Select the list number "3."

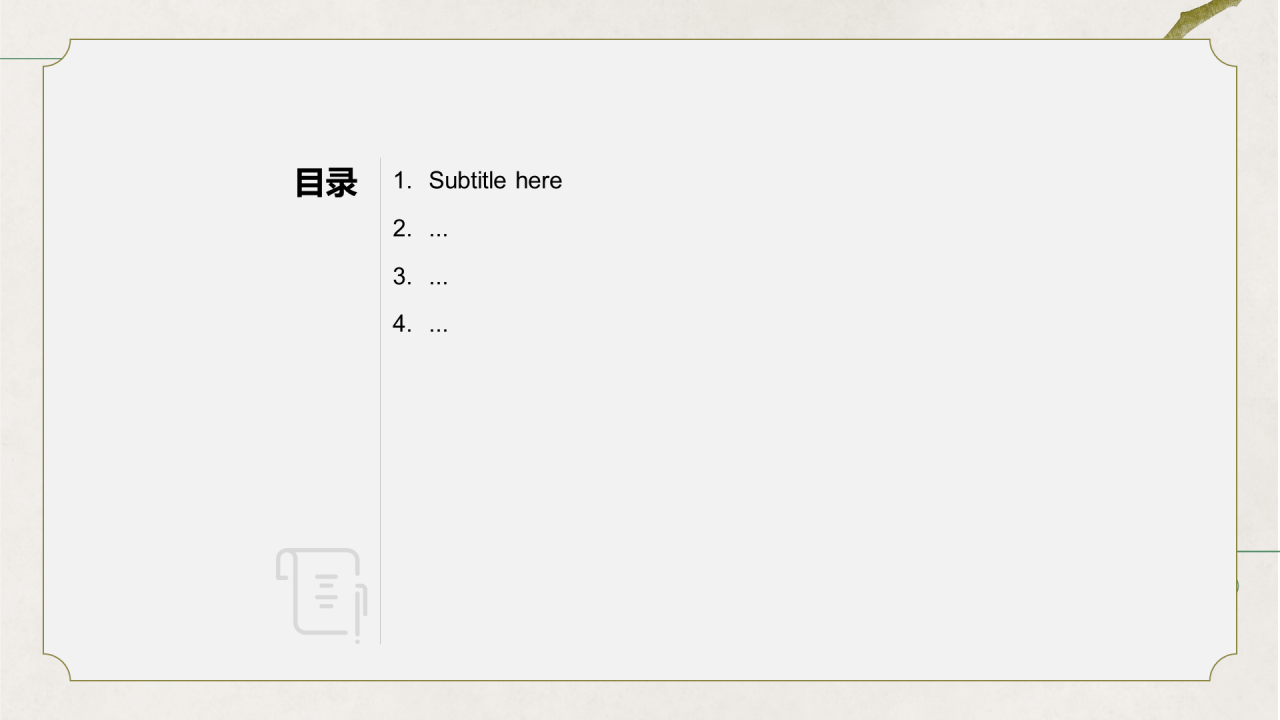click(402, 277)
